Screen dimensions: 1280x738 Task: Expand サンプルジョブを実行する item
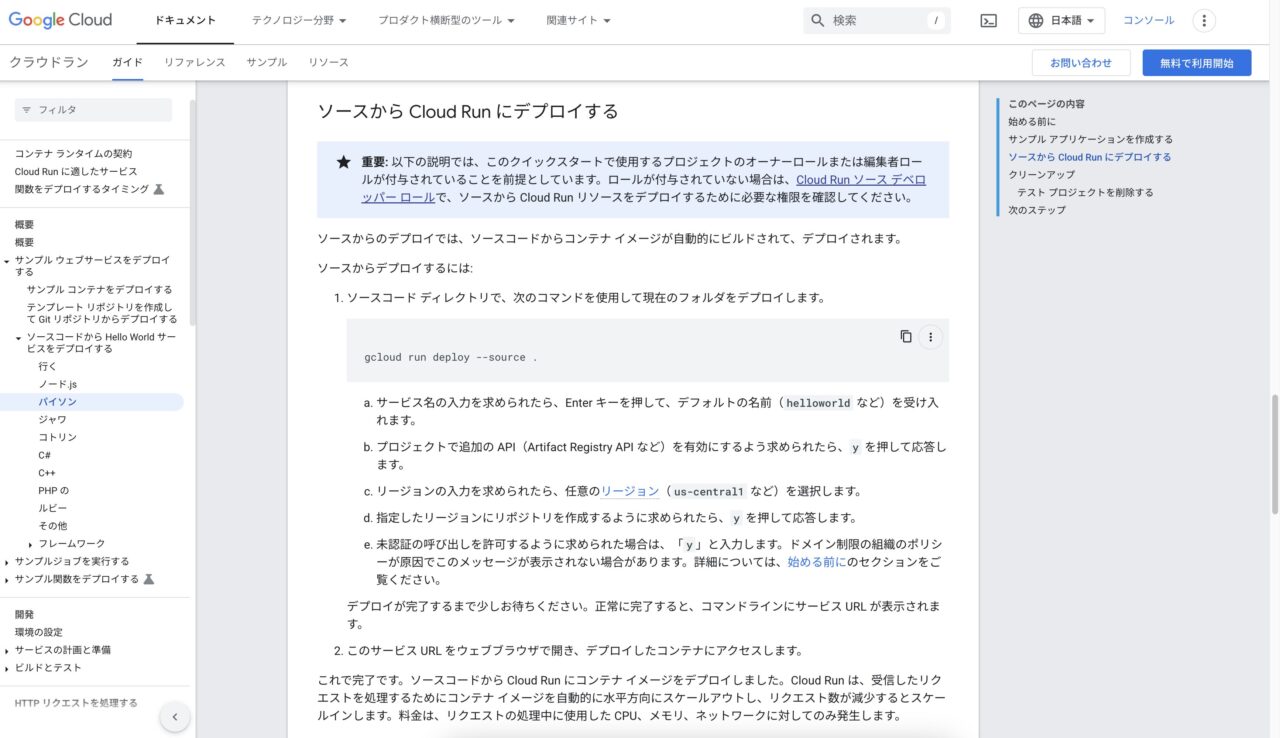coord(7,562)
